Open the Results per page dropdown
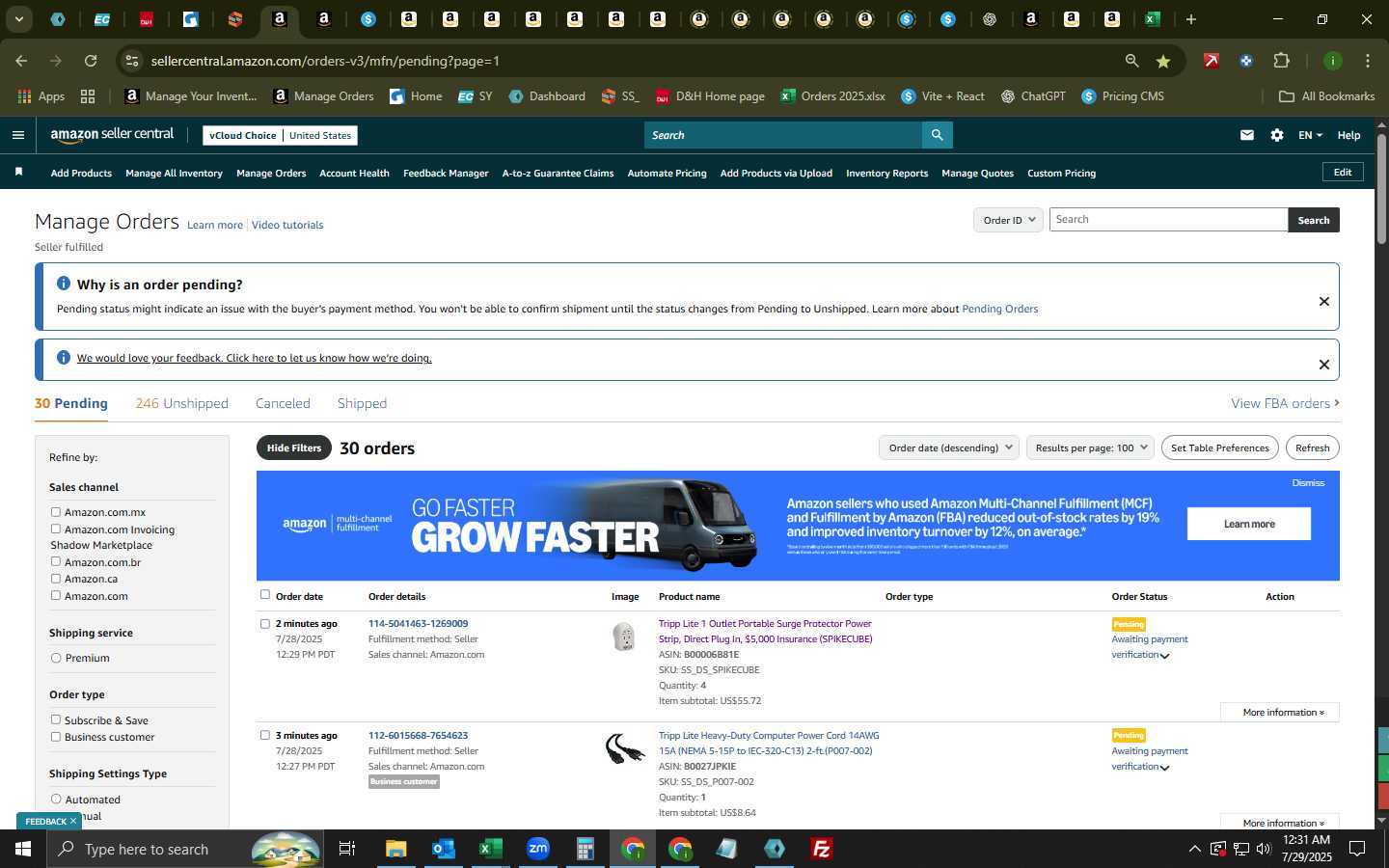1389x868 pixels. (x=1090, y=448)
